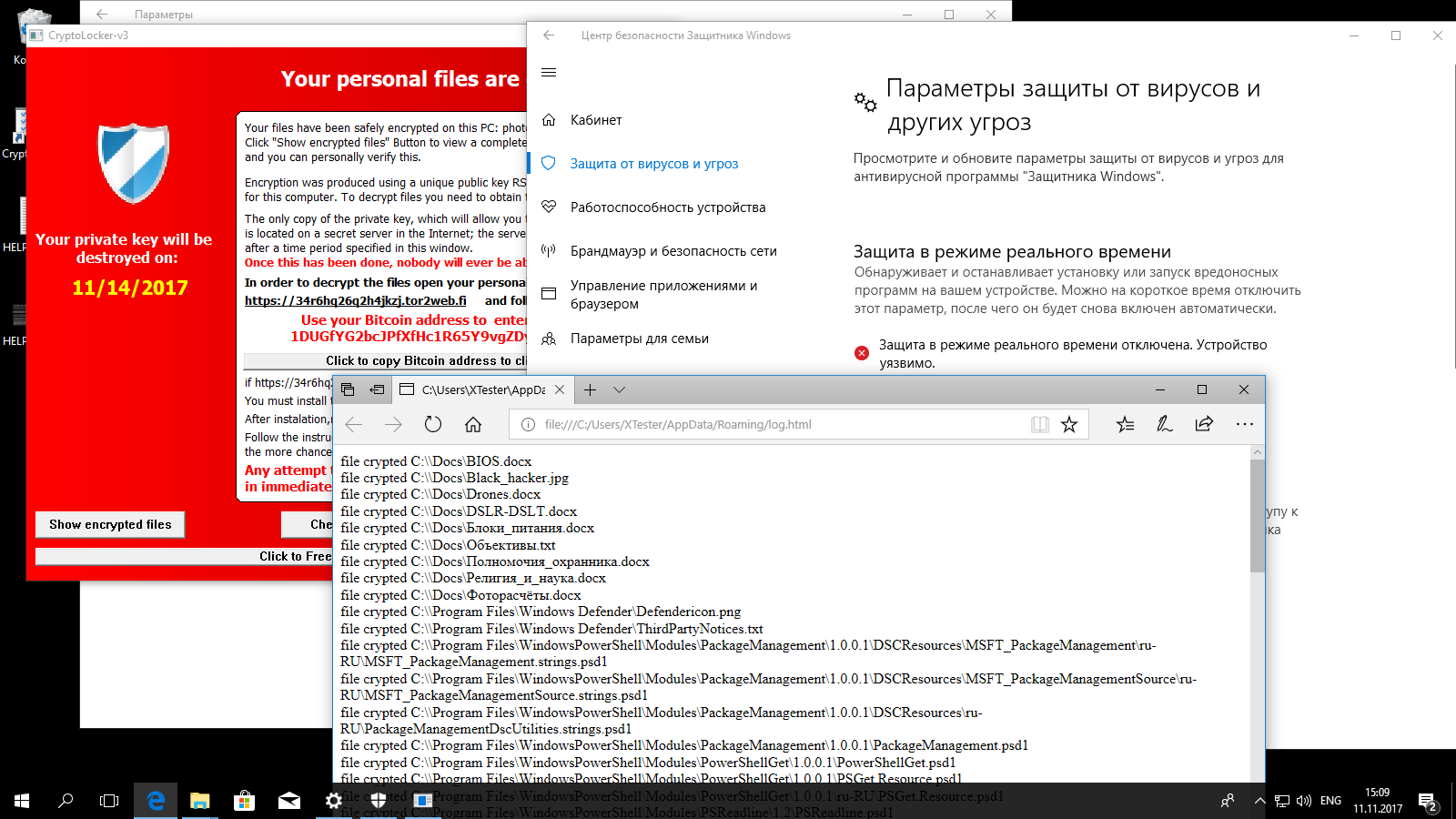Click to copy Bitcoin address button
Screen dimensions: 1456x819
click(386, 360)
